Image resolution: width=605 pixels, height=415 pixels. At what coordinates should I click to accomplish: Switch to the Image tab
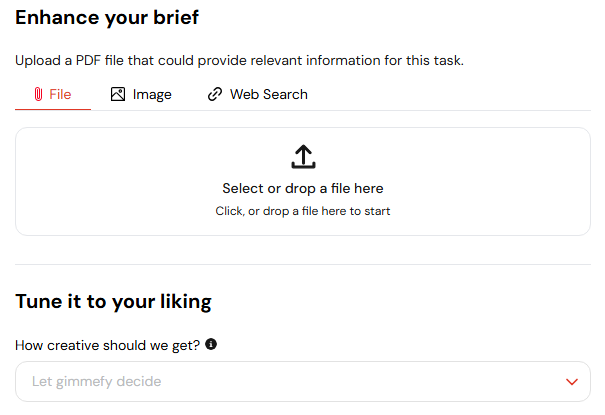coord(151,95)
